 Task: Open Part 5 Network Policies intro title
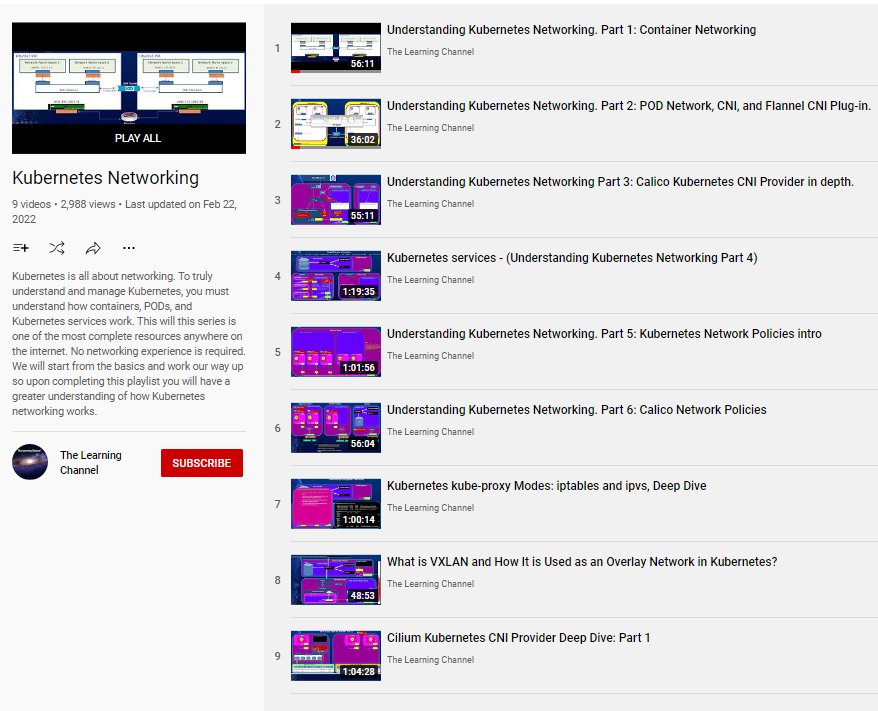click(x=604, y=334)
